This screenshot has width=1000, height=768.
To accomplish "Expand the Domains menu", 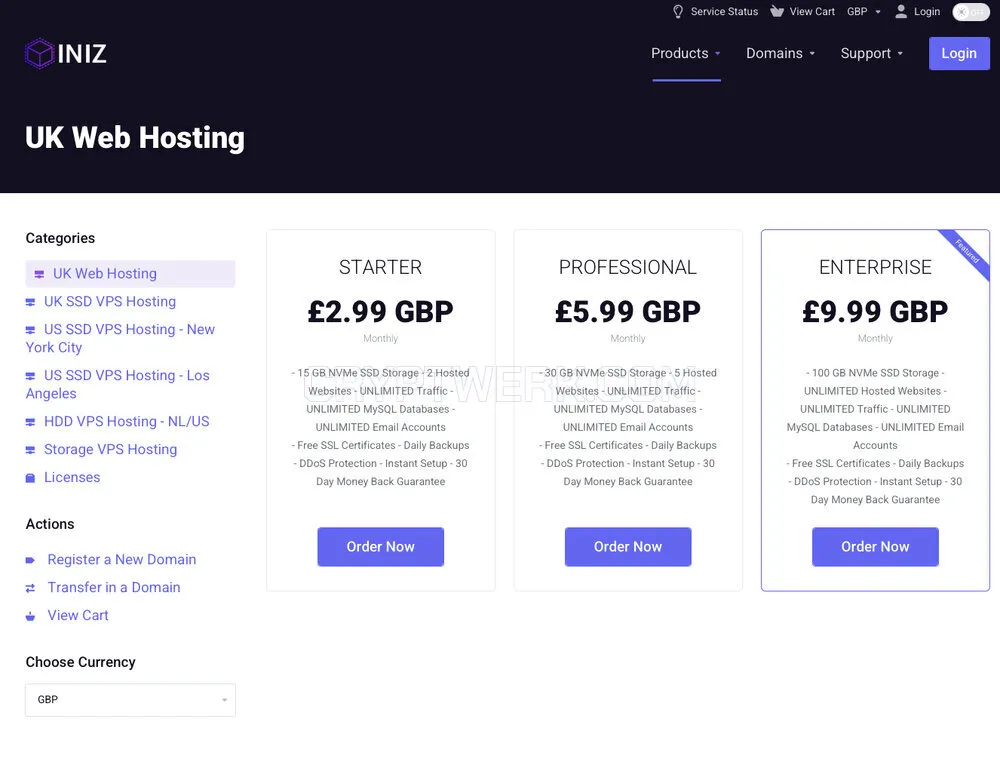I will tap(781, 54).
